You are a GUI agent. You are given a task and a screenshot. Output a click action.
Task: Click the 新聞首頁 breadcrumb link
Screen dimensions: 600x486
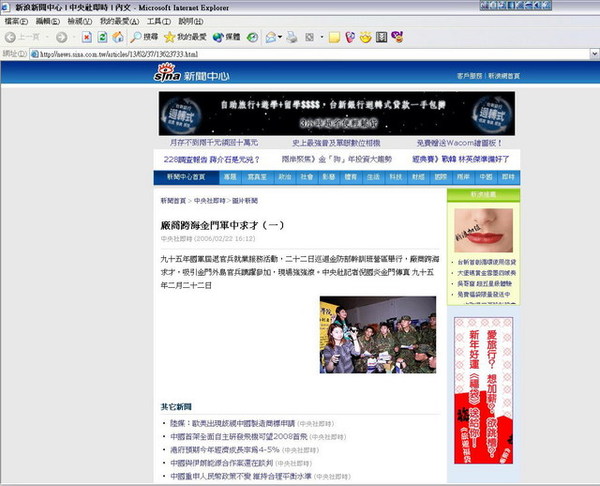point(173,201)
